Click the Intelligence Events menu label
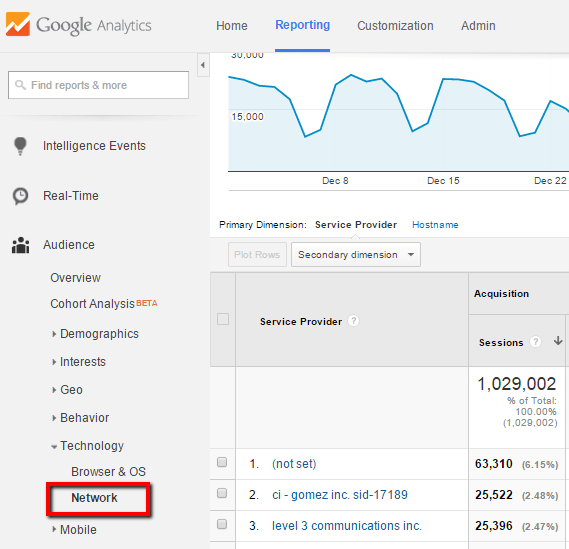The width and height of the screenshot is (569, 549). pyautogui.click(x=94, y=146)
